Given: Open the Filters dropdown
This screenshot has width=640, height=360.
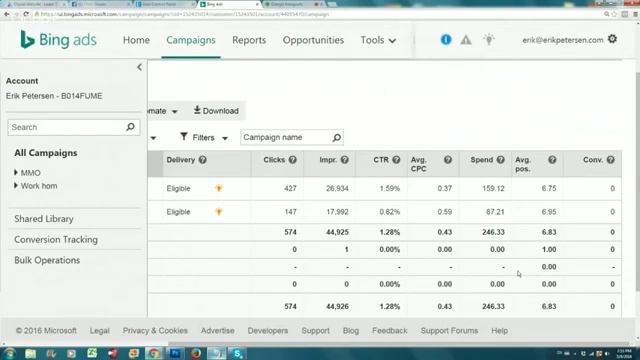Looking at the screenshot, I should coord(204,138).
